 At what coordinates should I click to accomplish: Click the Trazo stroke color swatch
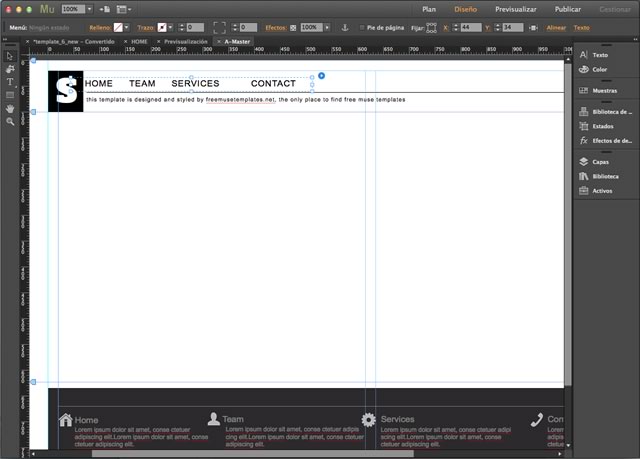[x=162, y=27]
